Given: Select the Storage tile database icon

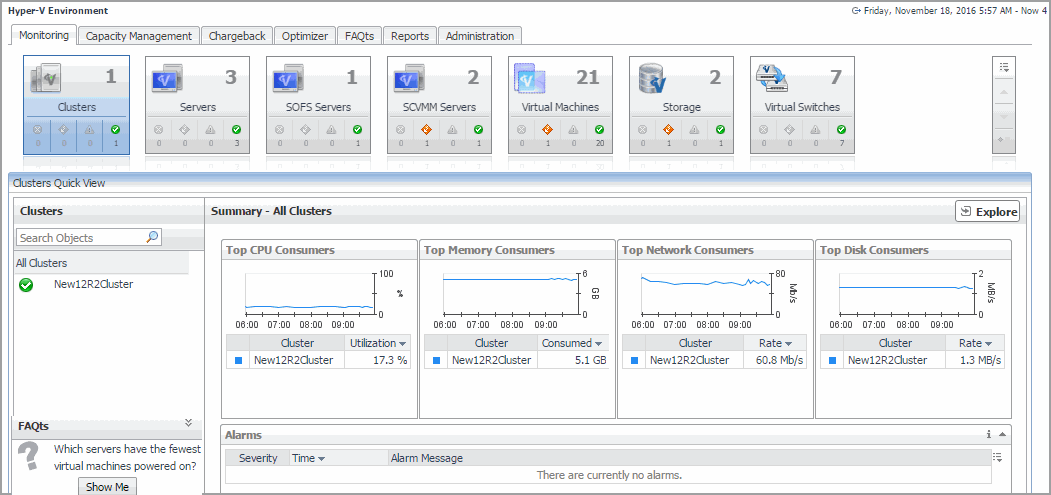Looking at the screenshot, I should (652, 78).
